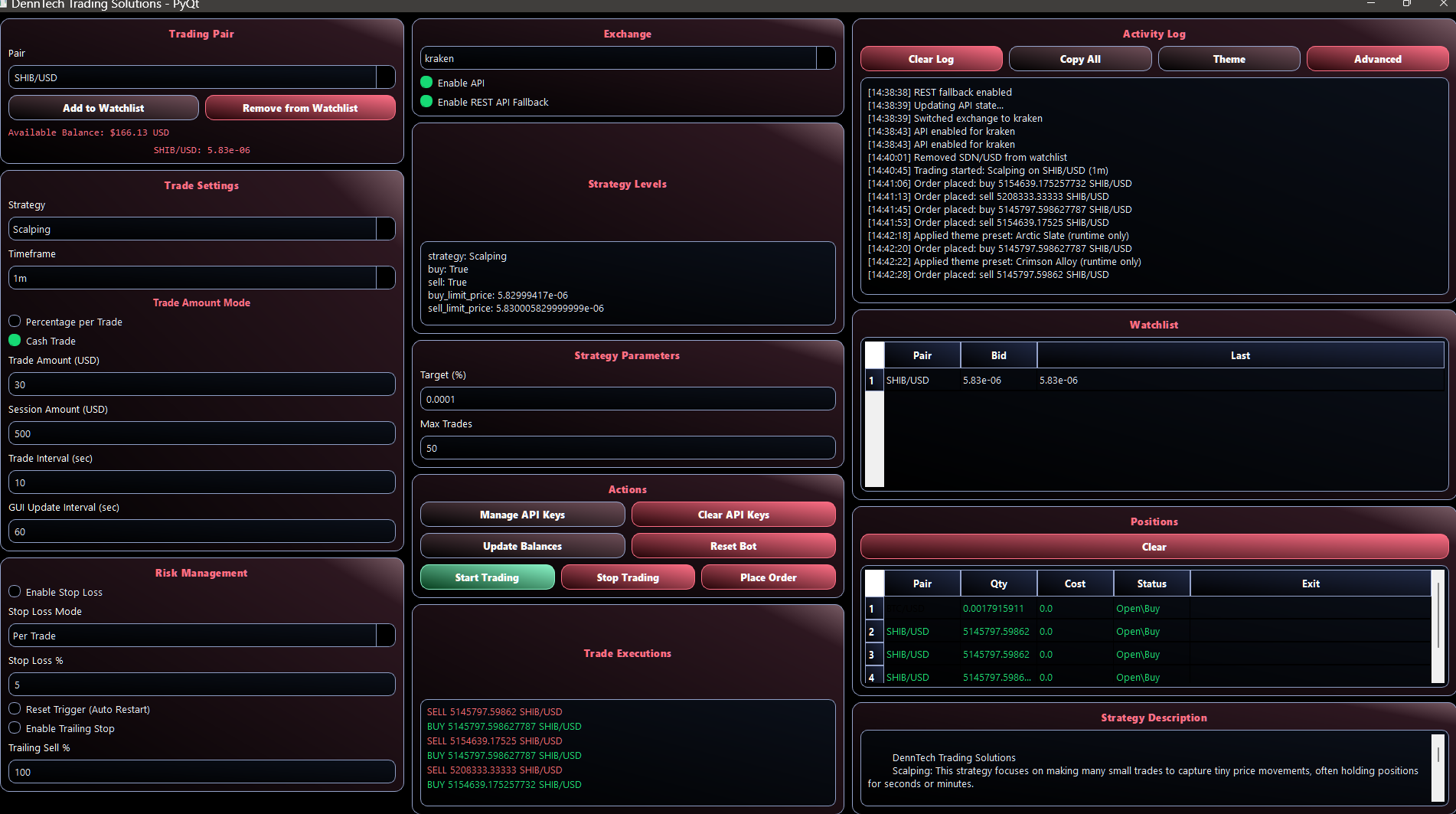Toggle Enable API on or off
The image size is (1456, 814).
(x=426, y=82)
